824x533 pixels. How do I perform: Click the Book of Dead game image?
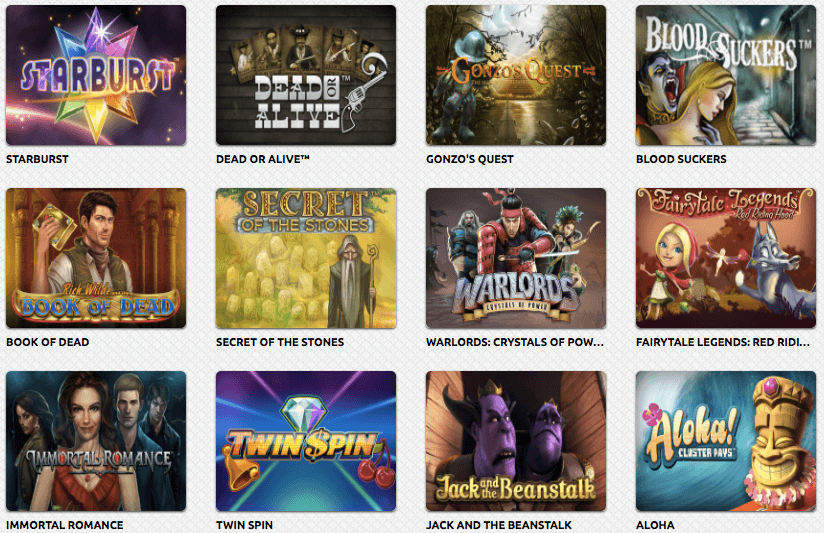click(96, 258)
